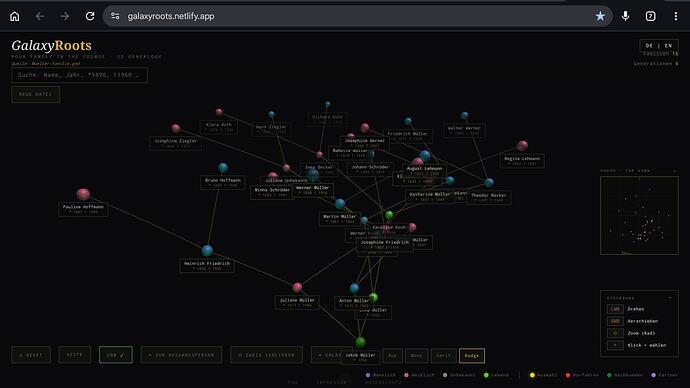Open the FAQ footer link
Screen dimensions: 690x388
[x=293, y=382]
